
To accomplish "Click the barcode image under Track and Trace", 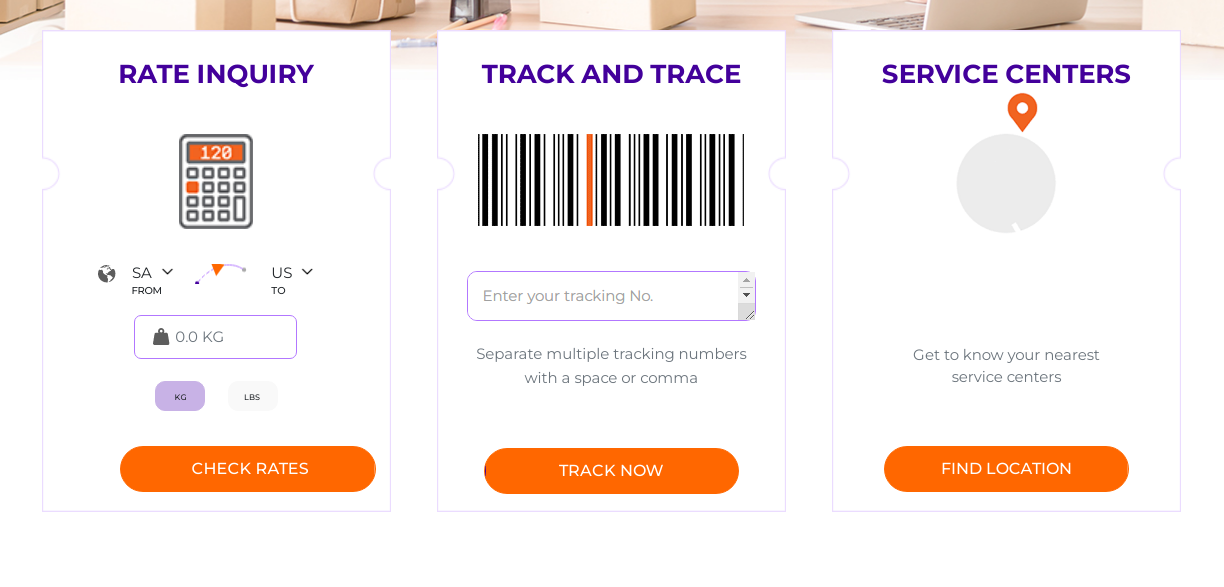I will click(611, 180).
